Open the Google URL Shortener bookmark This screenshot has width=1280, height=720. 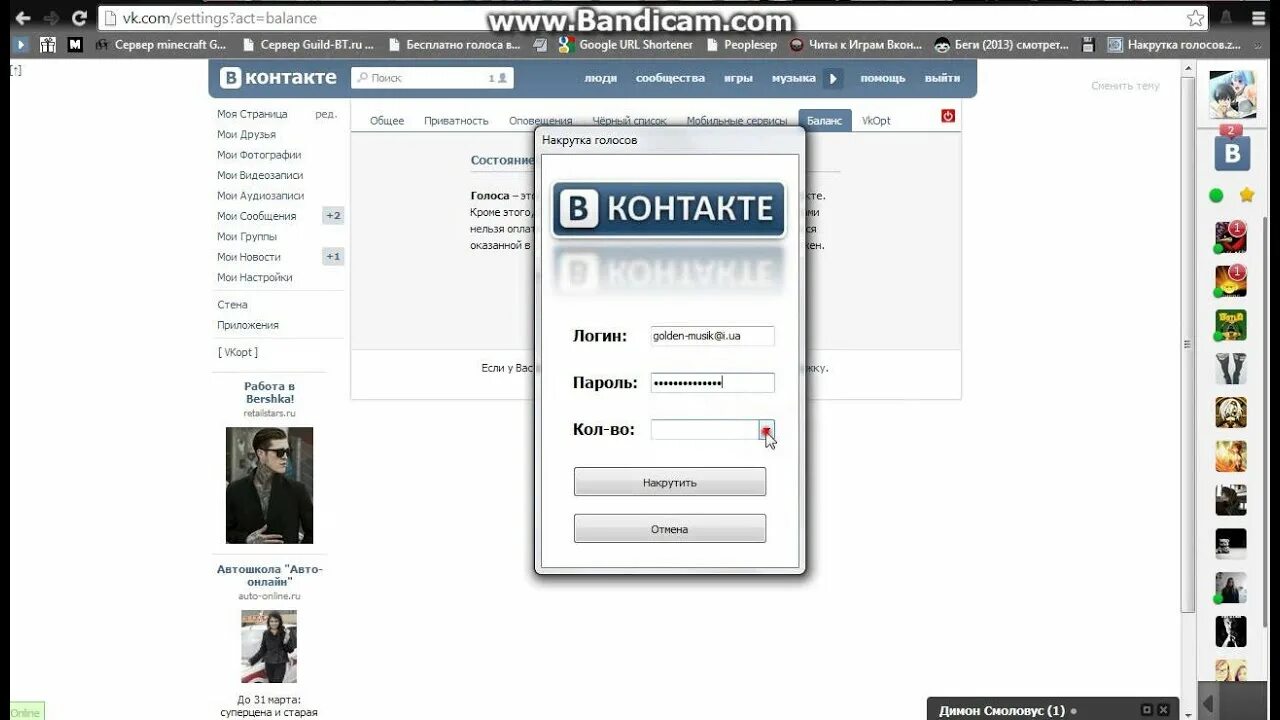pyautogui.click(x=626, y=44)
